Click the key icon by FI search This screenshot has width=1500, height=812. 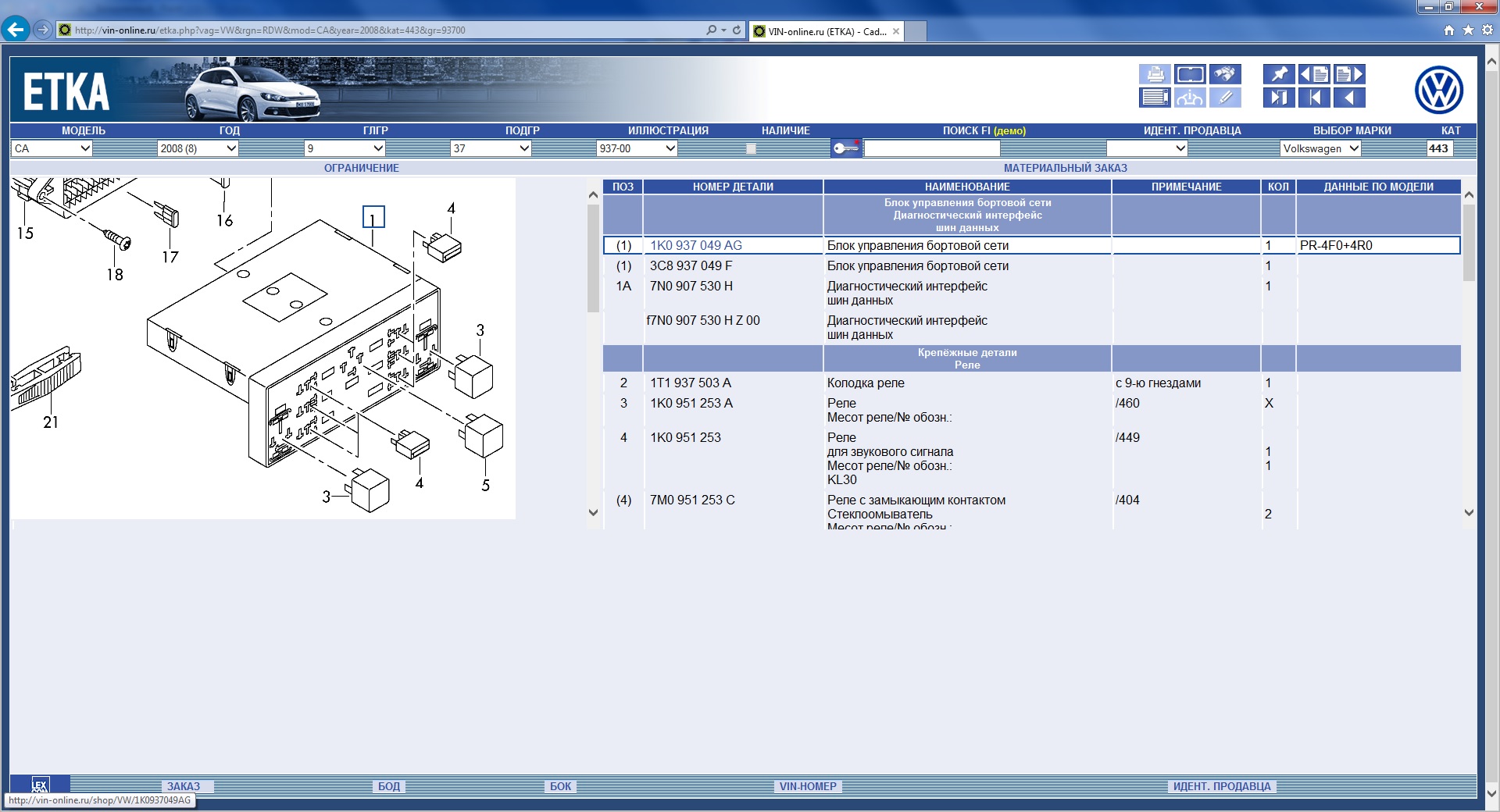tap(846, 148)
